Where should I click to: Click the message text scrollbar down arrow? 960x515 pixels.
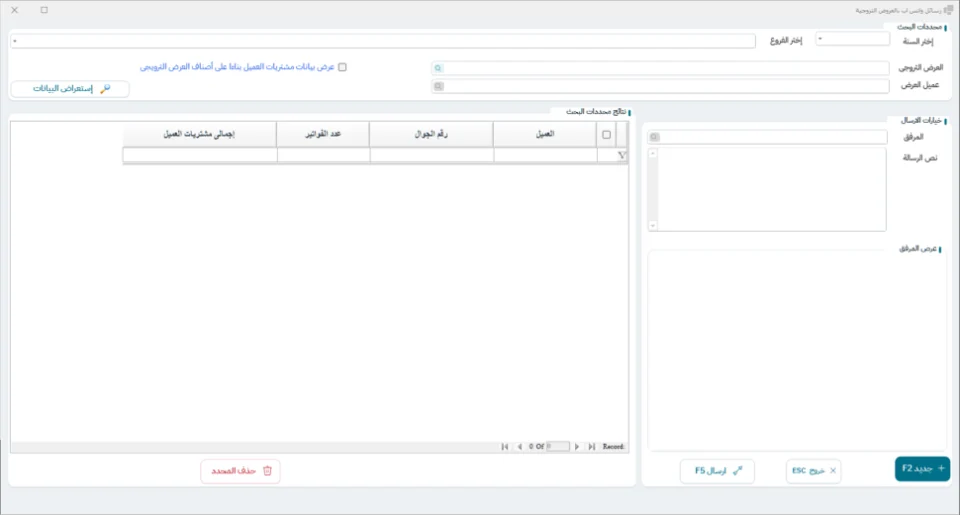653,226
